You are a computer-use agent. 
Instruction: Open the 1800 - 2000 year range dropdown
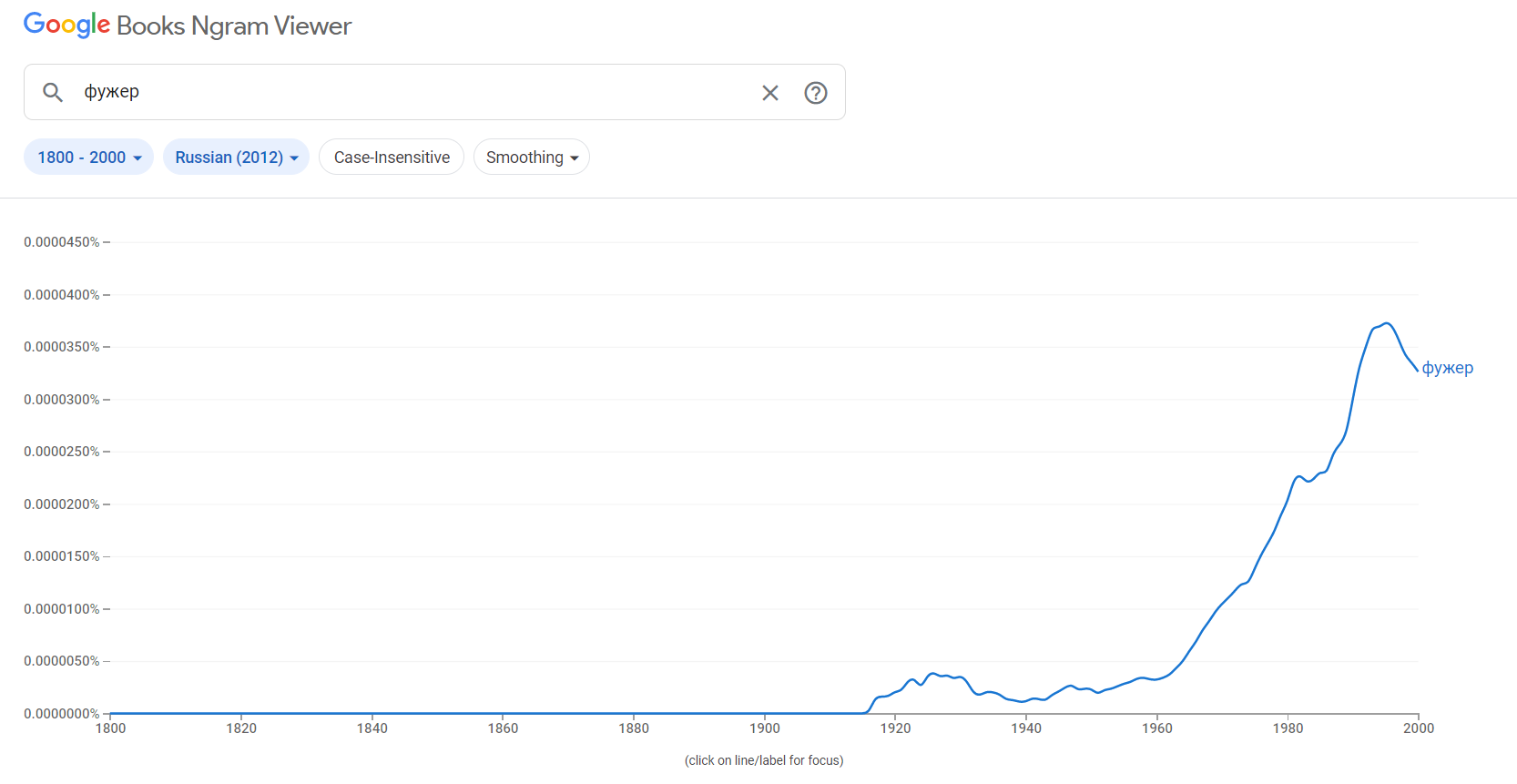88,158
